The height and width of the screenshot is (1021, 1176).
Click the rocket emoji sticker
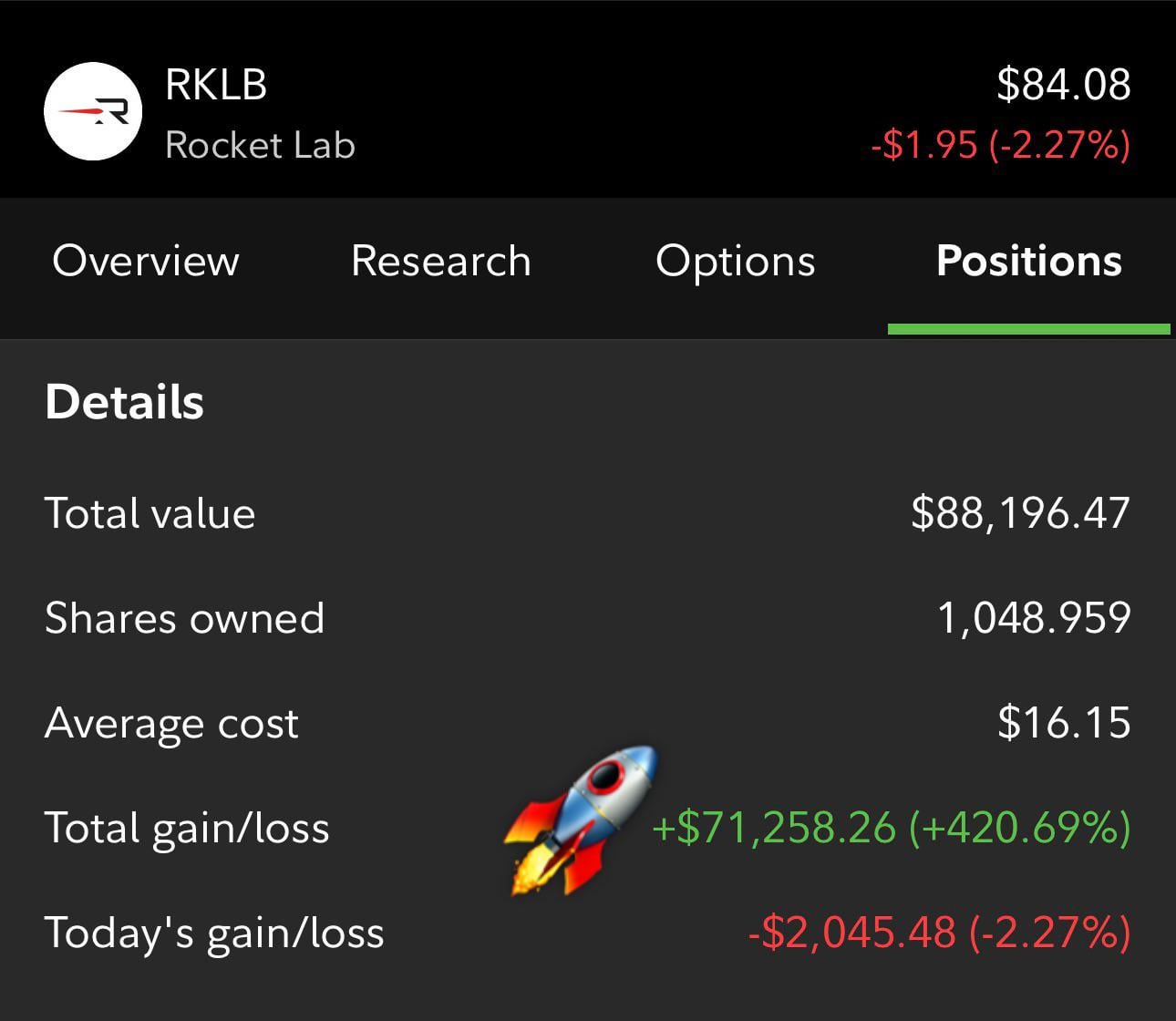coord(580,819)
